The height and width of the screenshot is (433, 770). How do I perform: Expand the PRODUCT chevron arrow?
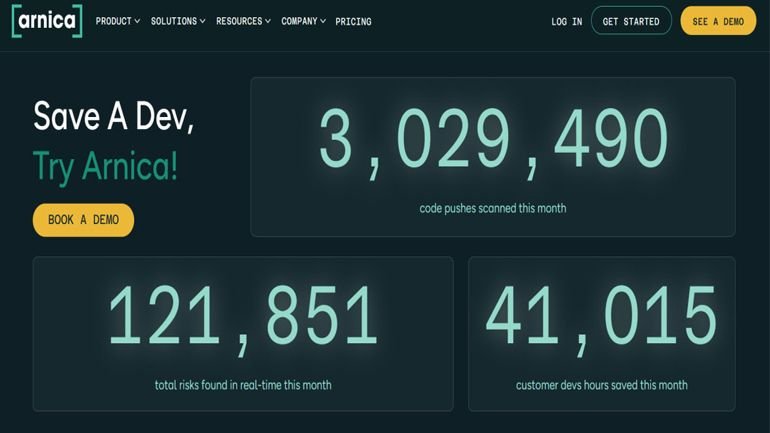[x=138, y=21]
